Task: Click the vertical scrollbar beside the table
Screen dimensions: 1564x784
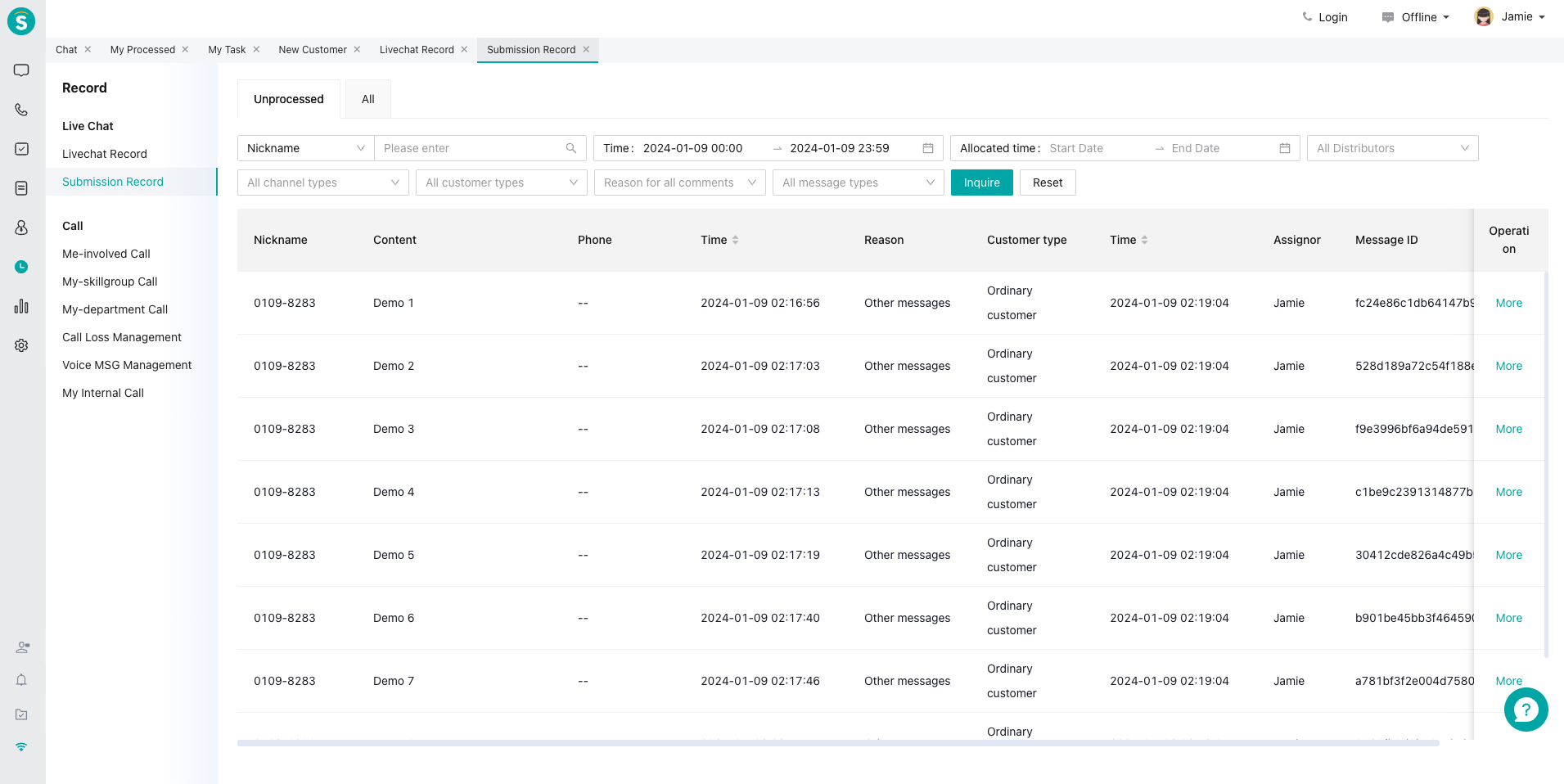Action: point(1546,465)
